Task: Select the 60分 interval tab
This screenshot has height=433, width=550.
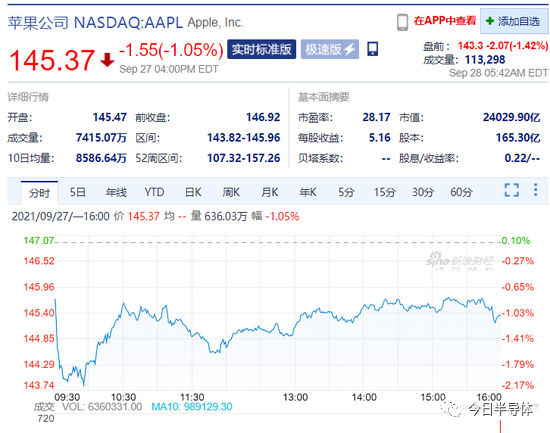Action: [461, 192]
